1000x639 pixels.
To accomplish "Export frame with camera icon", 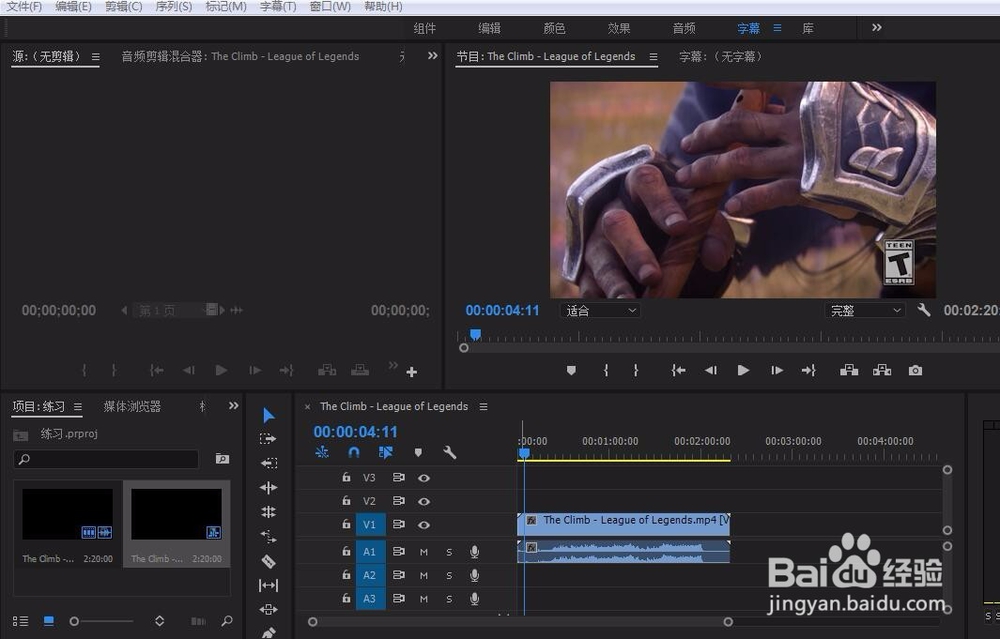I will 915,371.
